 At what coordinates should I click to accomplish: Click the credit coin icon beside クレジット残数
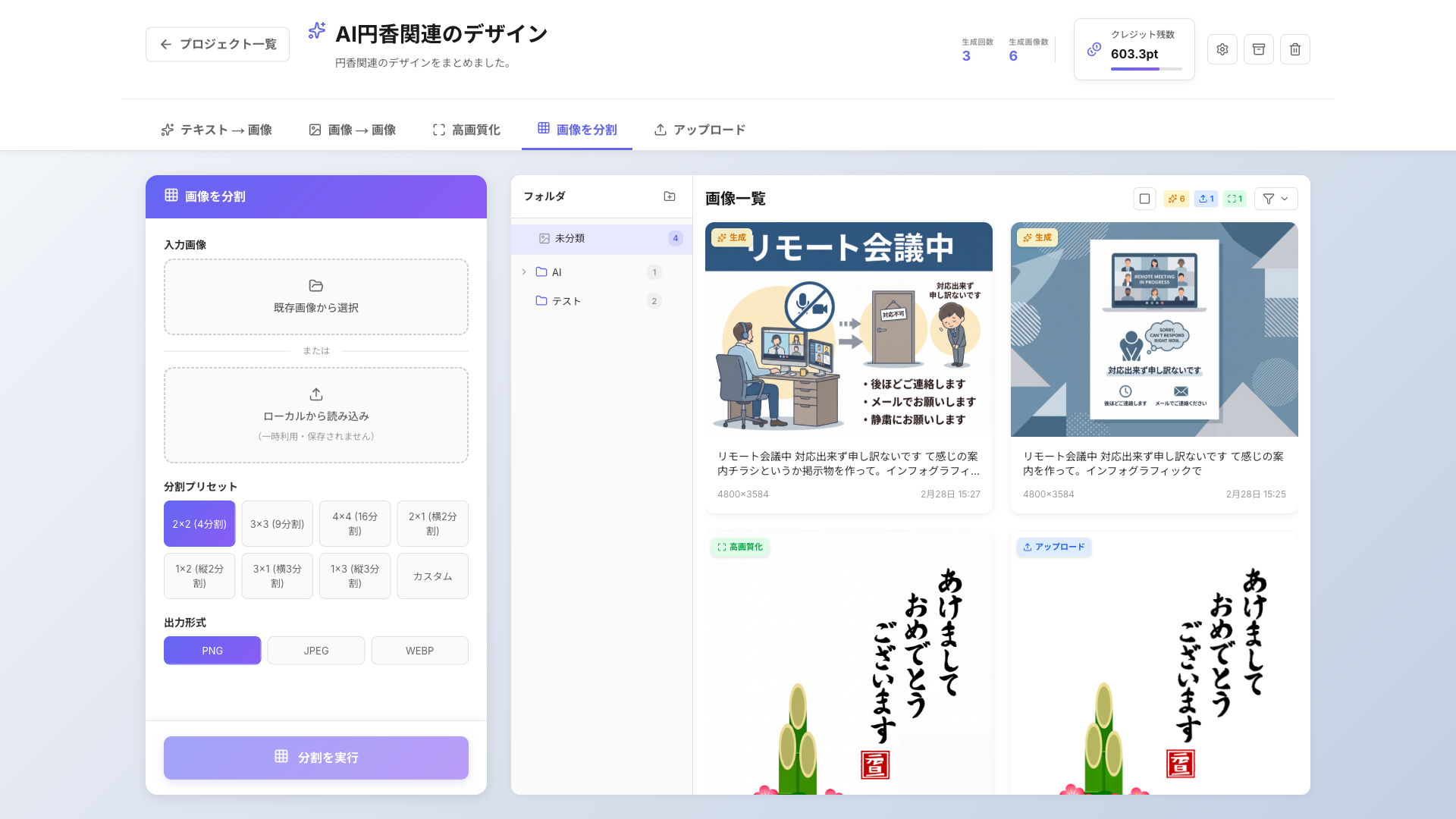[1094, 49]
